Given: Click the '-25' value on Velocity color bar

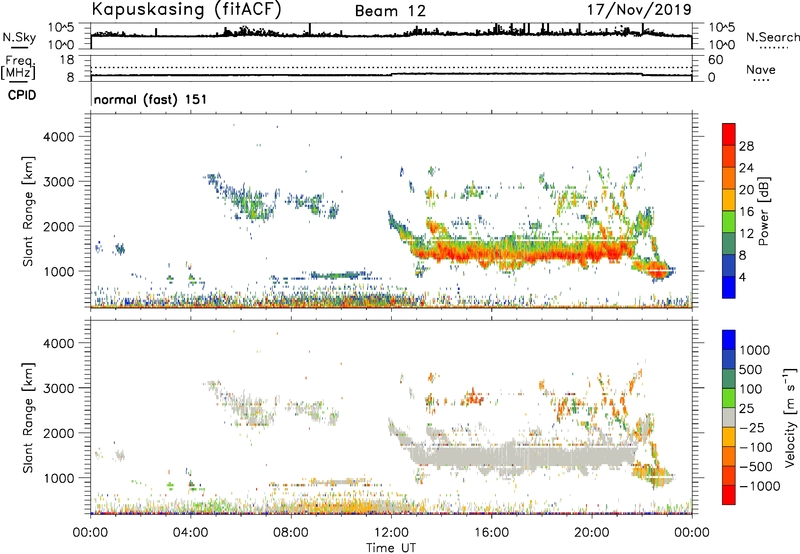Looking at the screenshot, I should point(752,428).
